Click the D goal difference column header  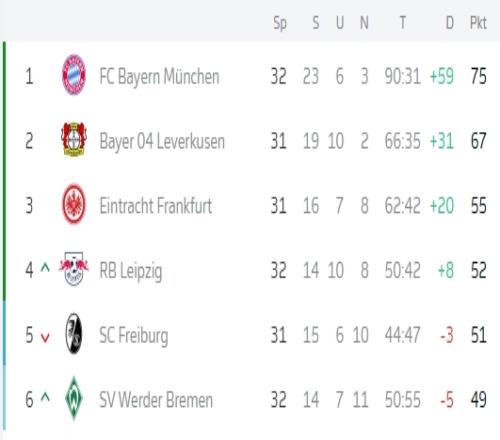450,23
